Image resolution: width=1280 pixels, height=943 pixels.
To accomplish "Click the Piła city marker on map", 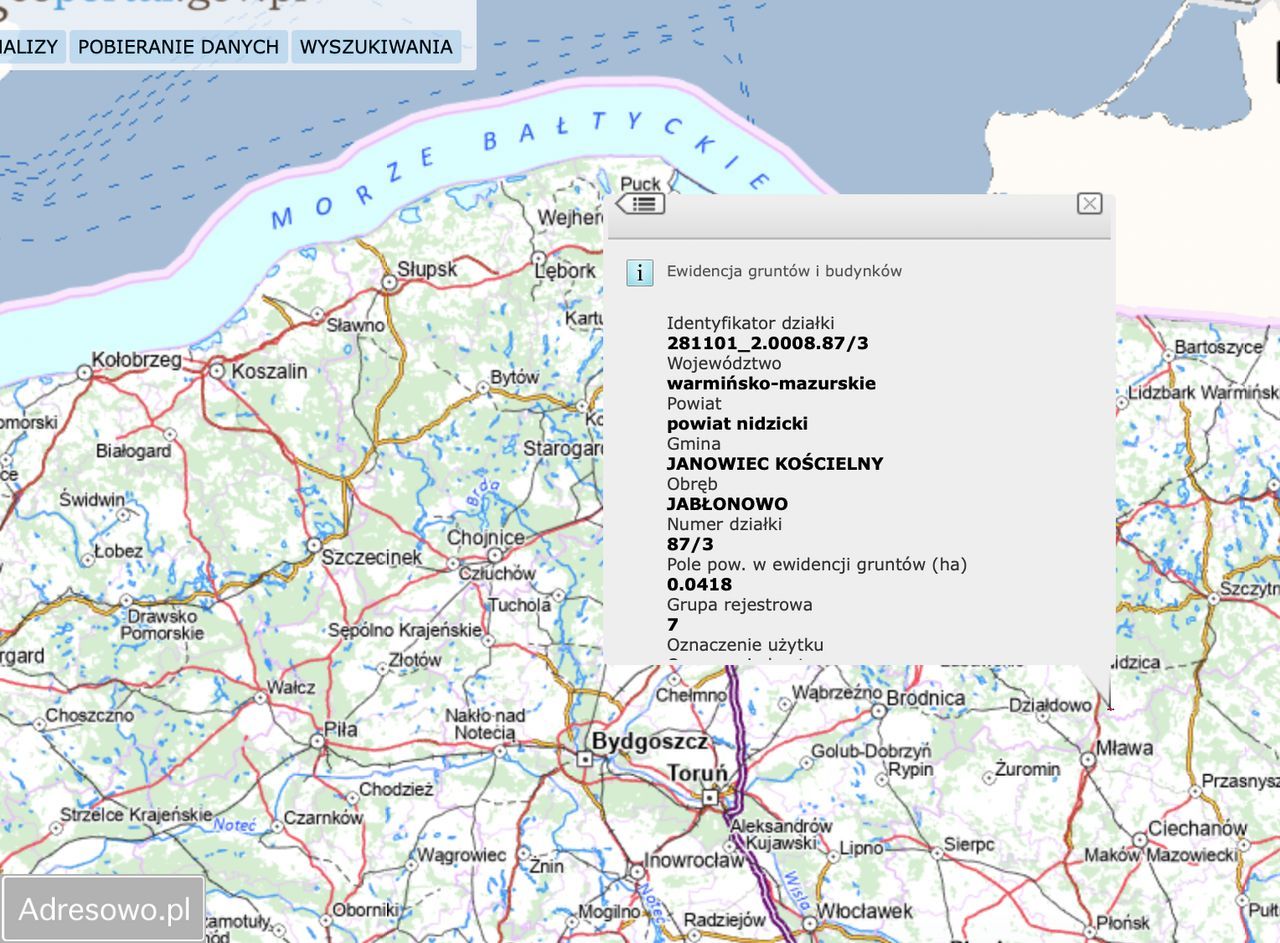I will (317, 741).
